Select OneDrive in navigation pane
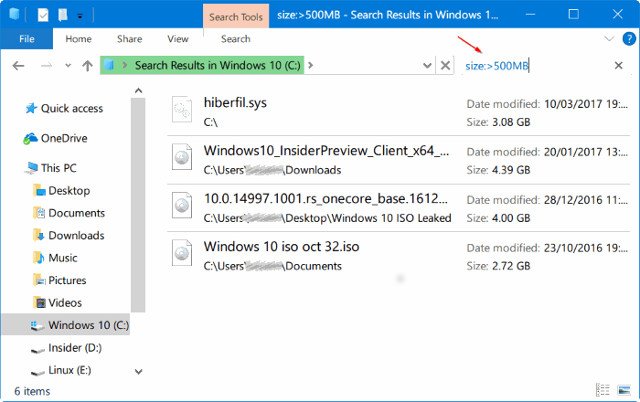The height and width of the screenshot is (402, 640). [x=64, y=138]
